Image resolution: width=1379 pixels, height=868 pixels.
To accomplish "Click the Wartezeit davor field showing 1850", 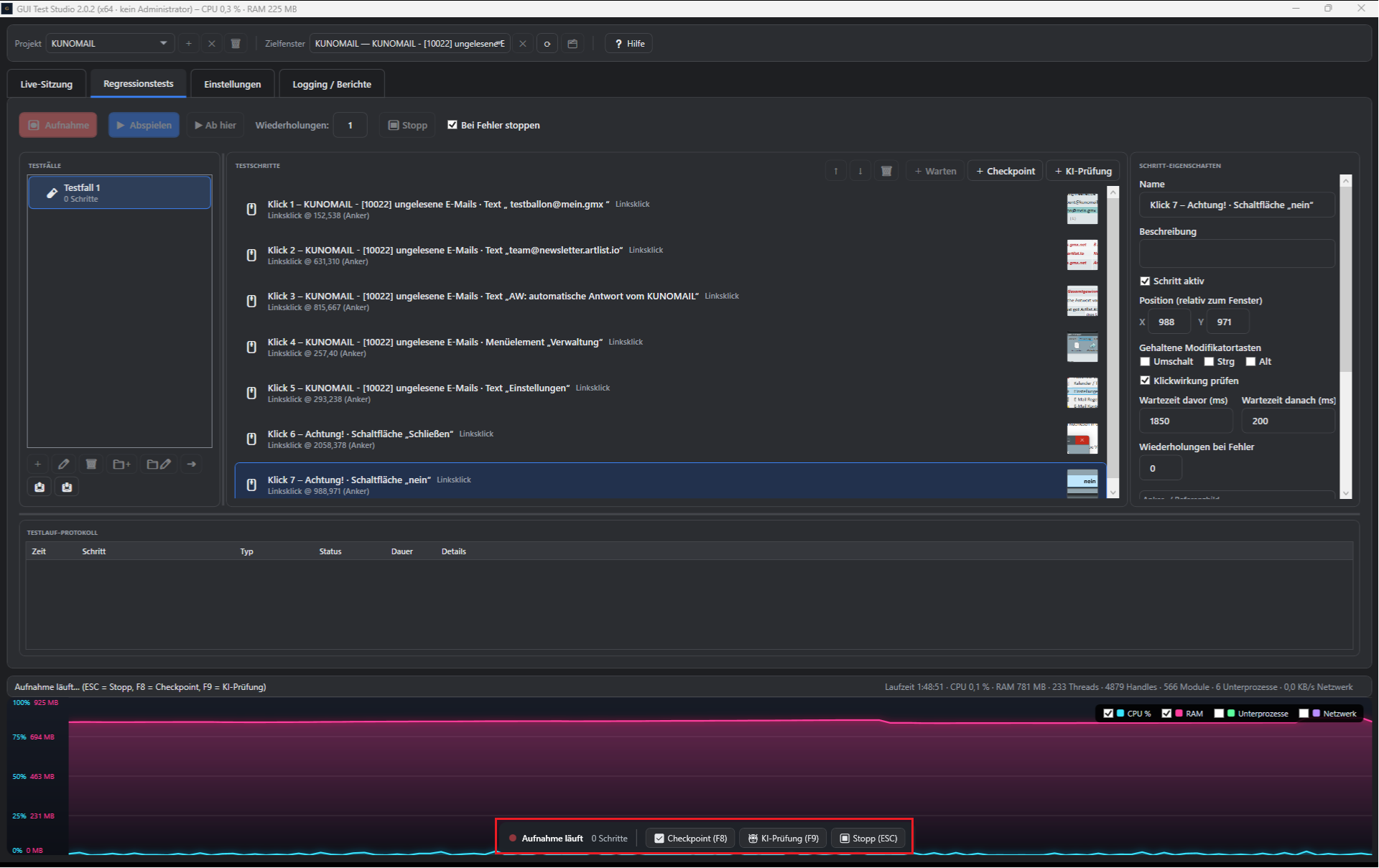I will coord(1186,421).
